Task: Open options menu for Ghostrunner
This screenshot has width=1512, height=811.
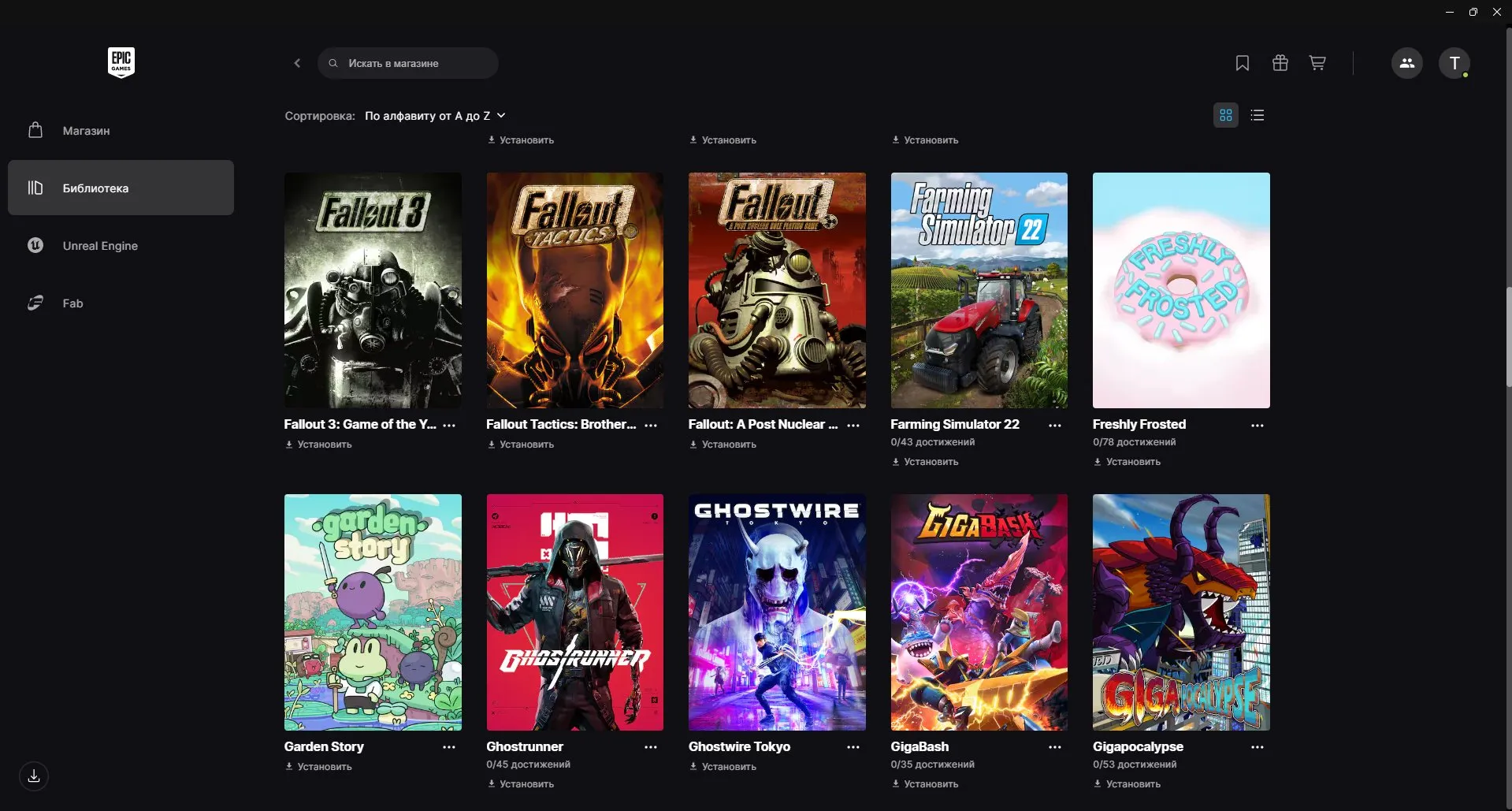Action: [651, 747]
